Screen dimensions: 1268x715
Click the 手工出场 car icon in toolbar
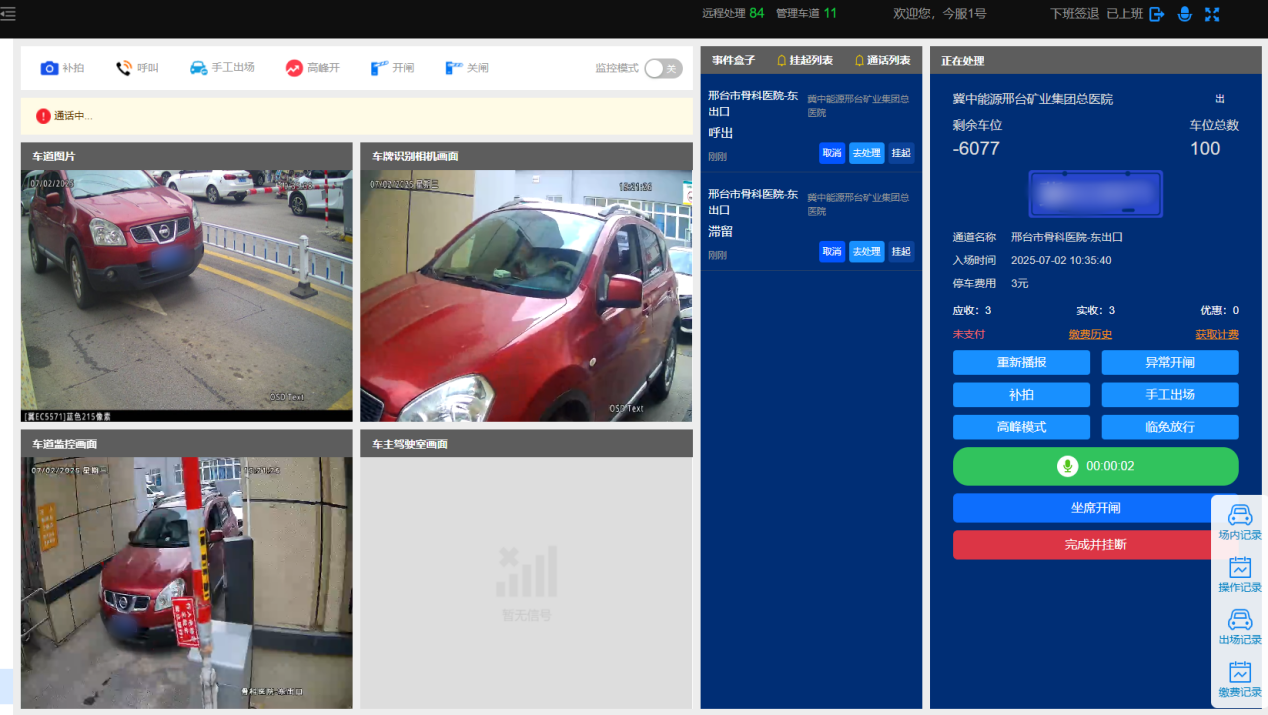click(x=199, y=68)
